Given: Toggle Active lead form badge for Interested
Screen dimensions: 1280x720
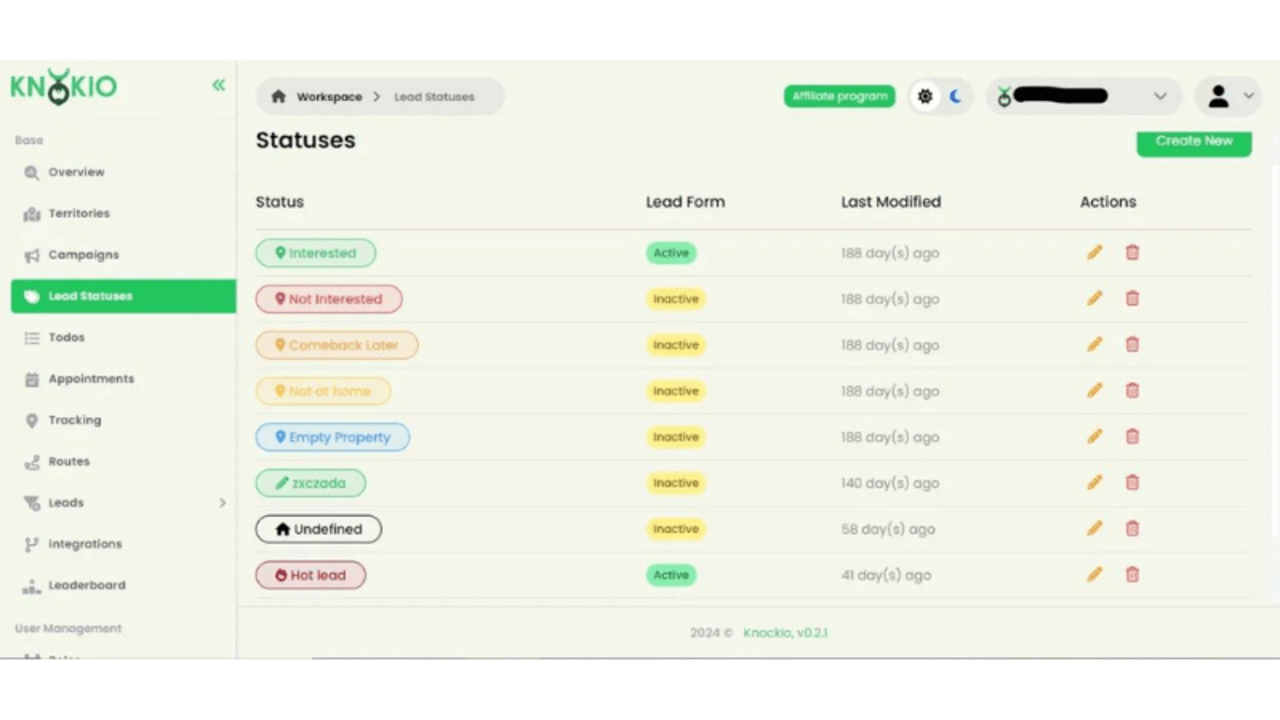Looking at the screenshot, I should click(x=671, y=253).
